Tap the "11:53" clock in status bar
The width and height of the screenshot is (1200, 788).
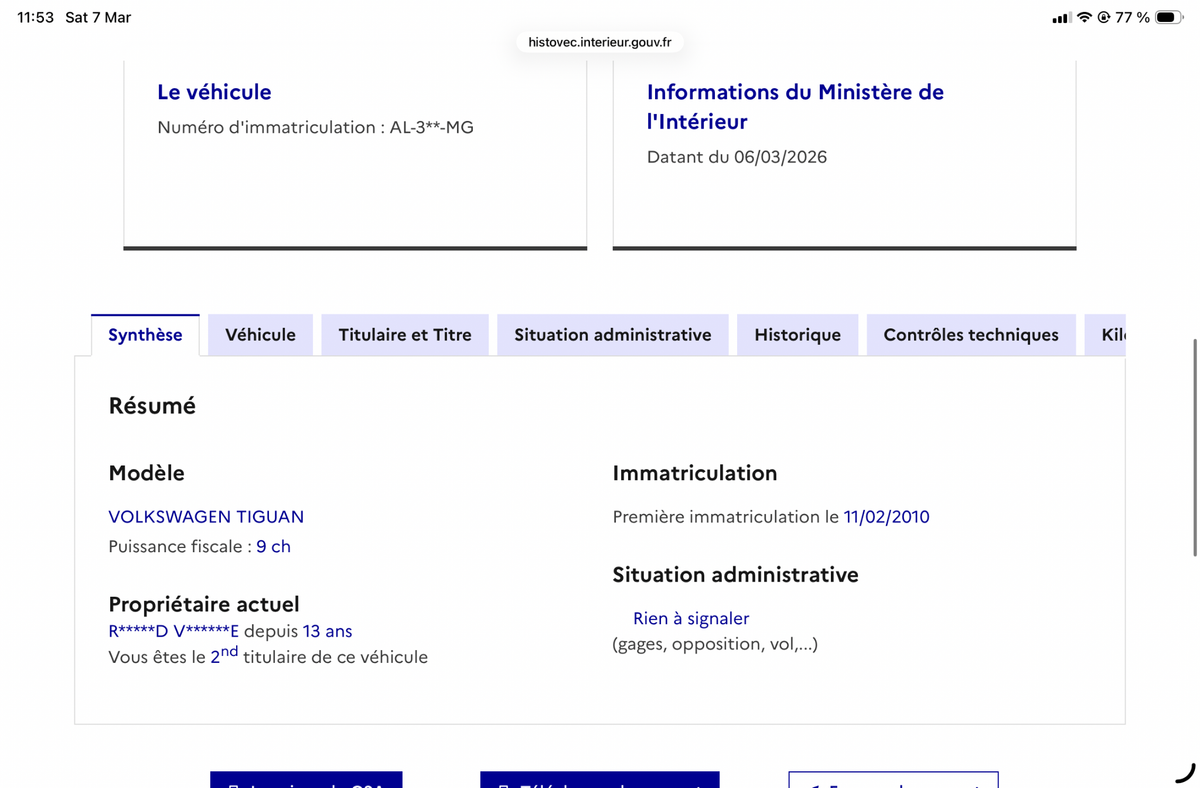[x=36, y=18]
